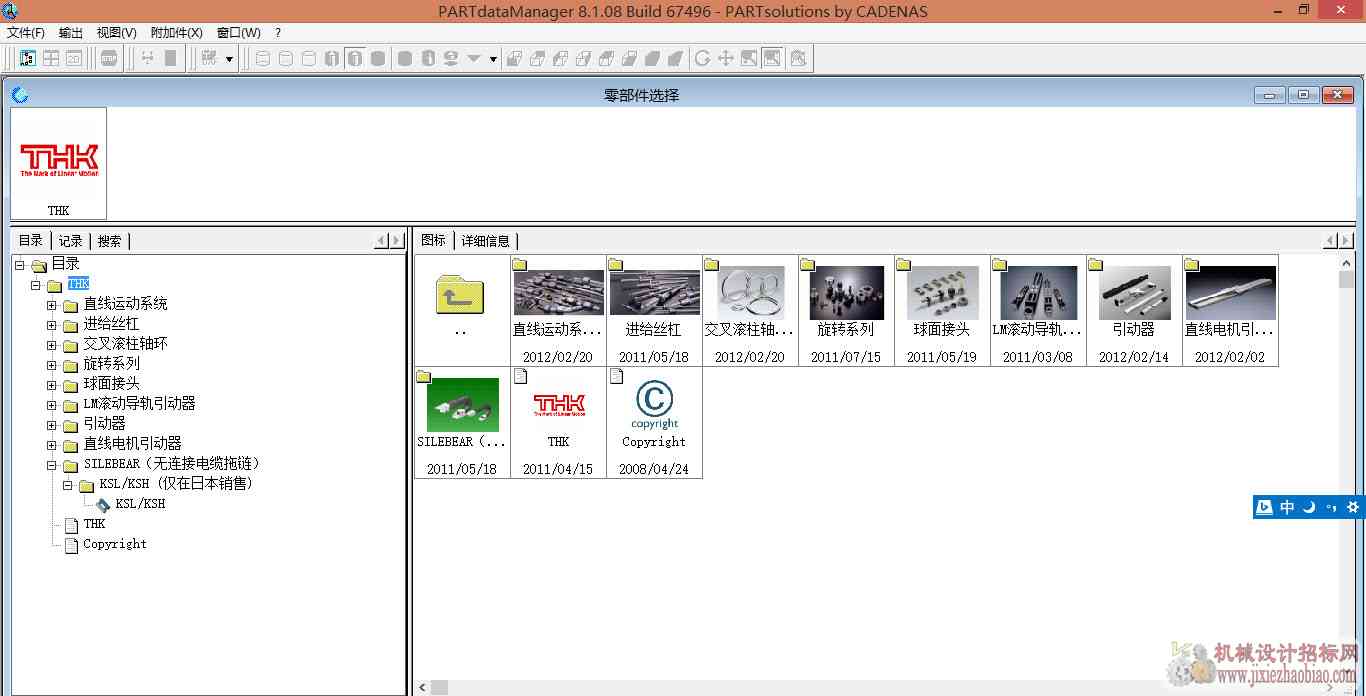Click the IME moon icon
The width and height of the screenshot is (1366, 696).
click(x=1308, y=507)
